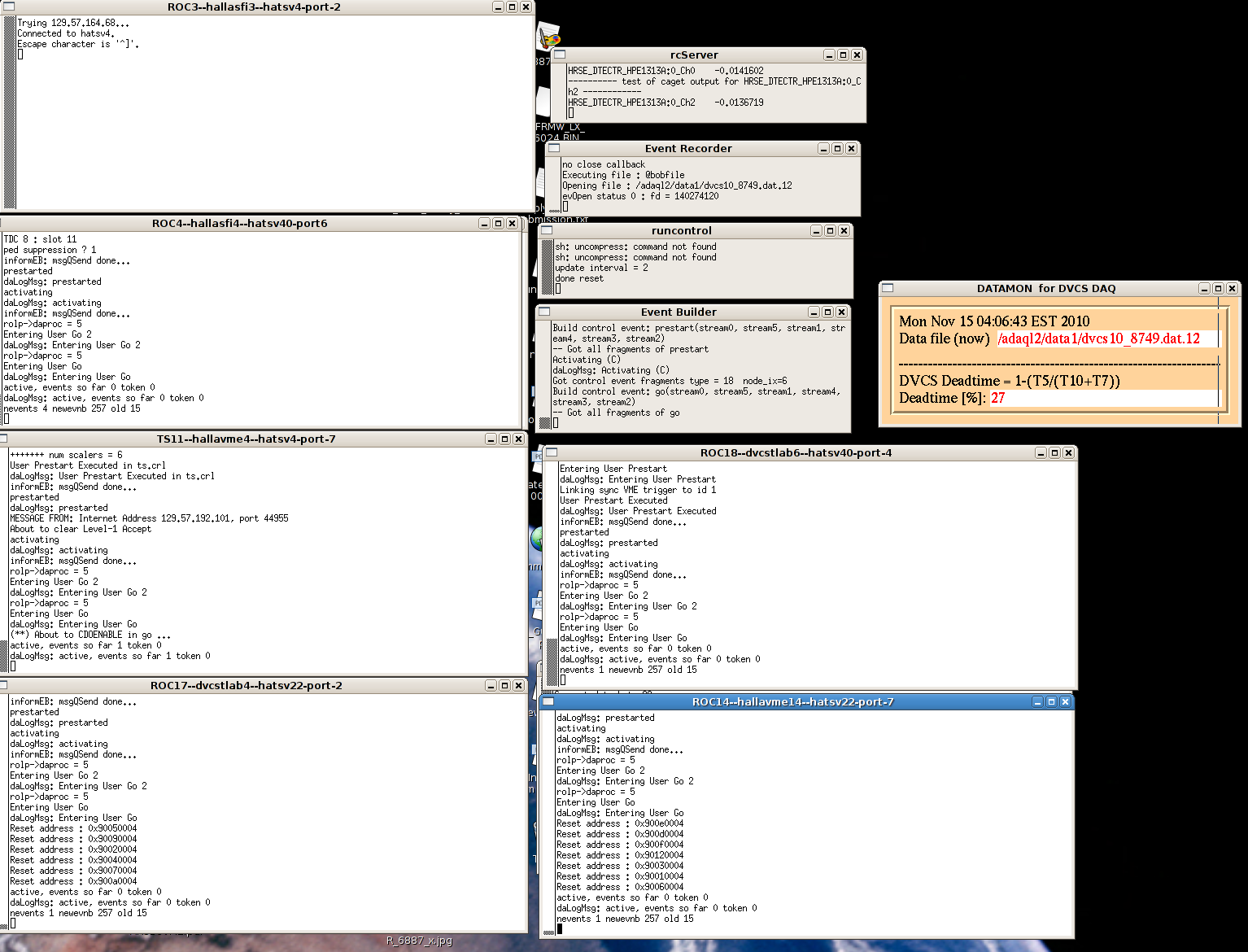The height and width of the screenshot is (952, 1248).
Task: Close the Event Builder window
Action: (841, 312)
